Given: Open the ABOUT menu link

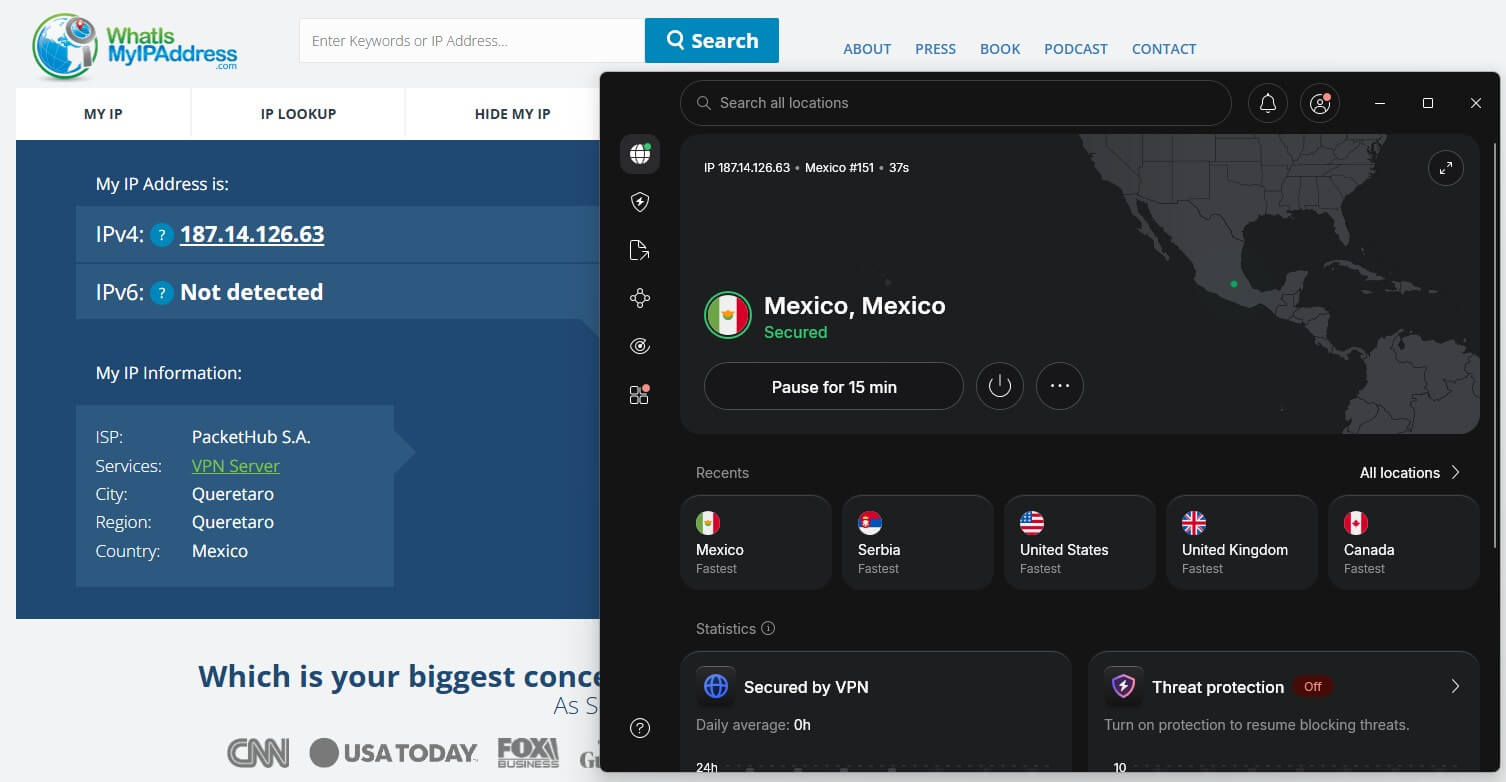Looking at the screenshot, I should coord(867,49).
